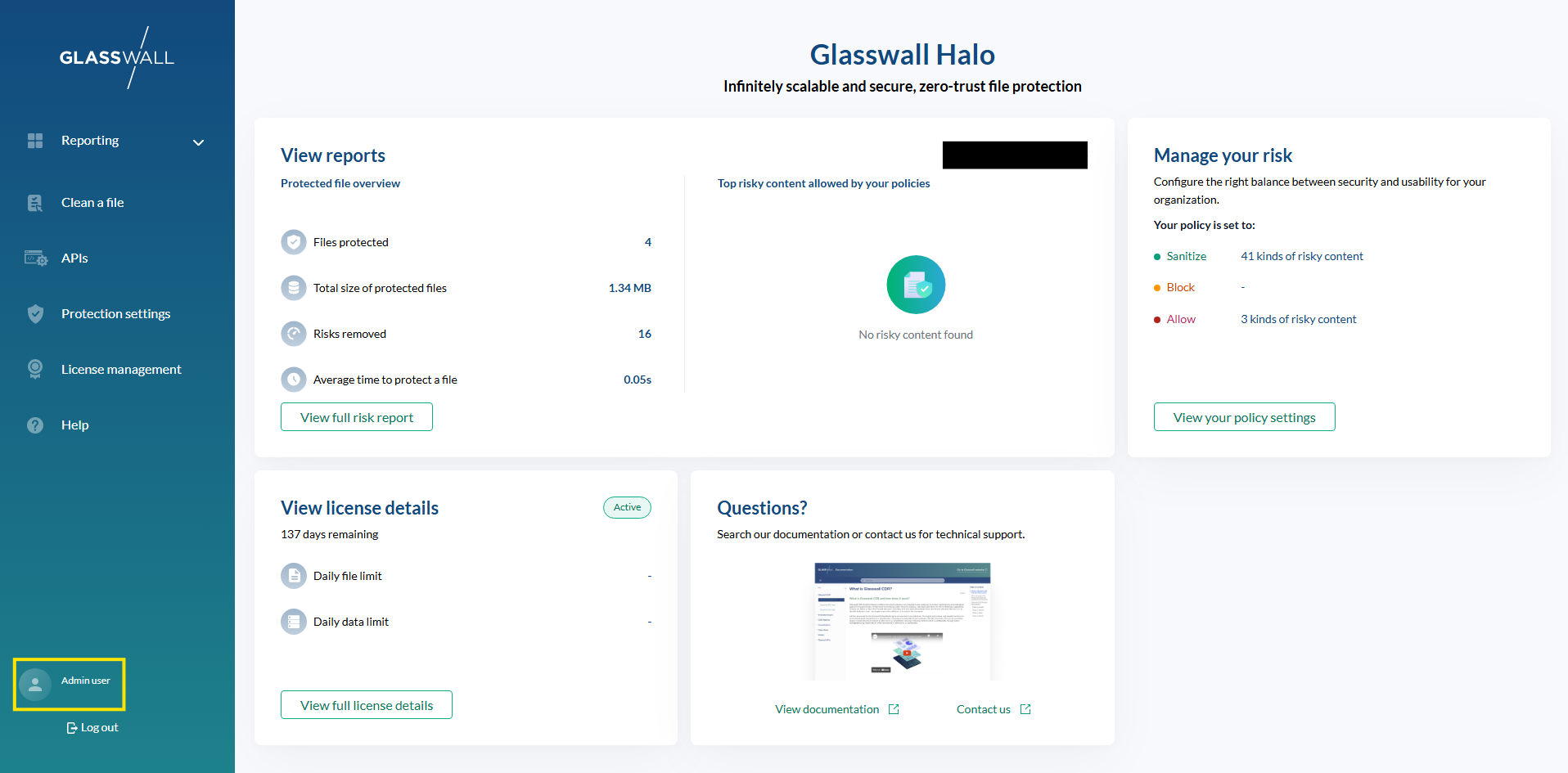Image resolution: width=1568 pixels, height=773 pixels.
Task: Log out using the sidebar link
Action: pos(92,727)
